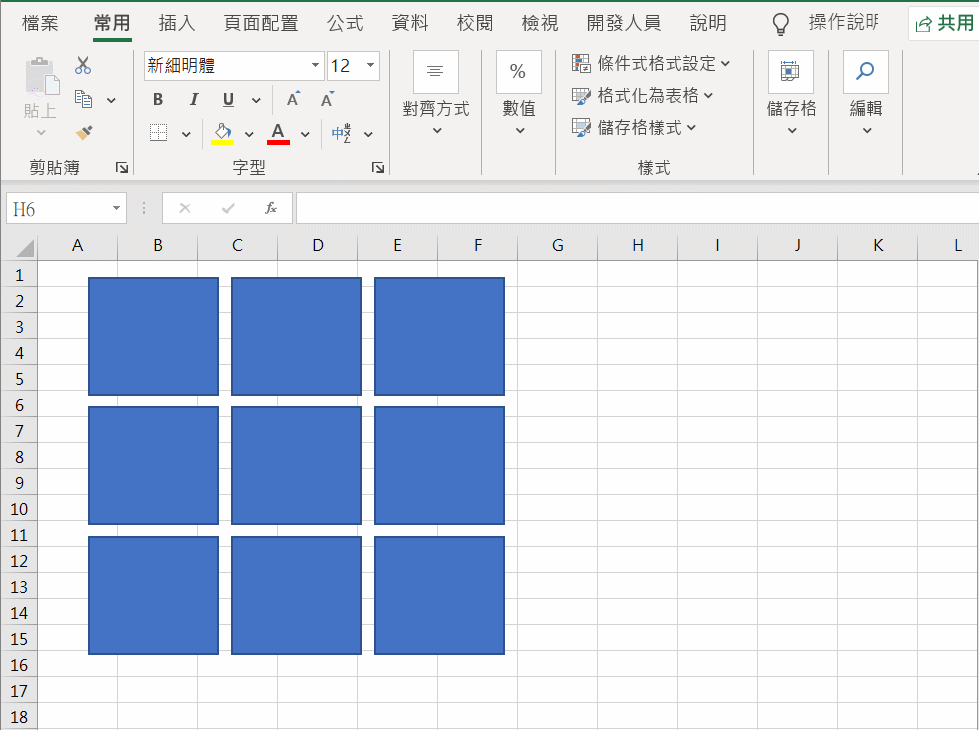Screen dimensions: 979x730
Task: Click the Decrease Font Size icon
Action: (x=327, y=100)
